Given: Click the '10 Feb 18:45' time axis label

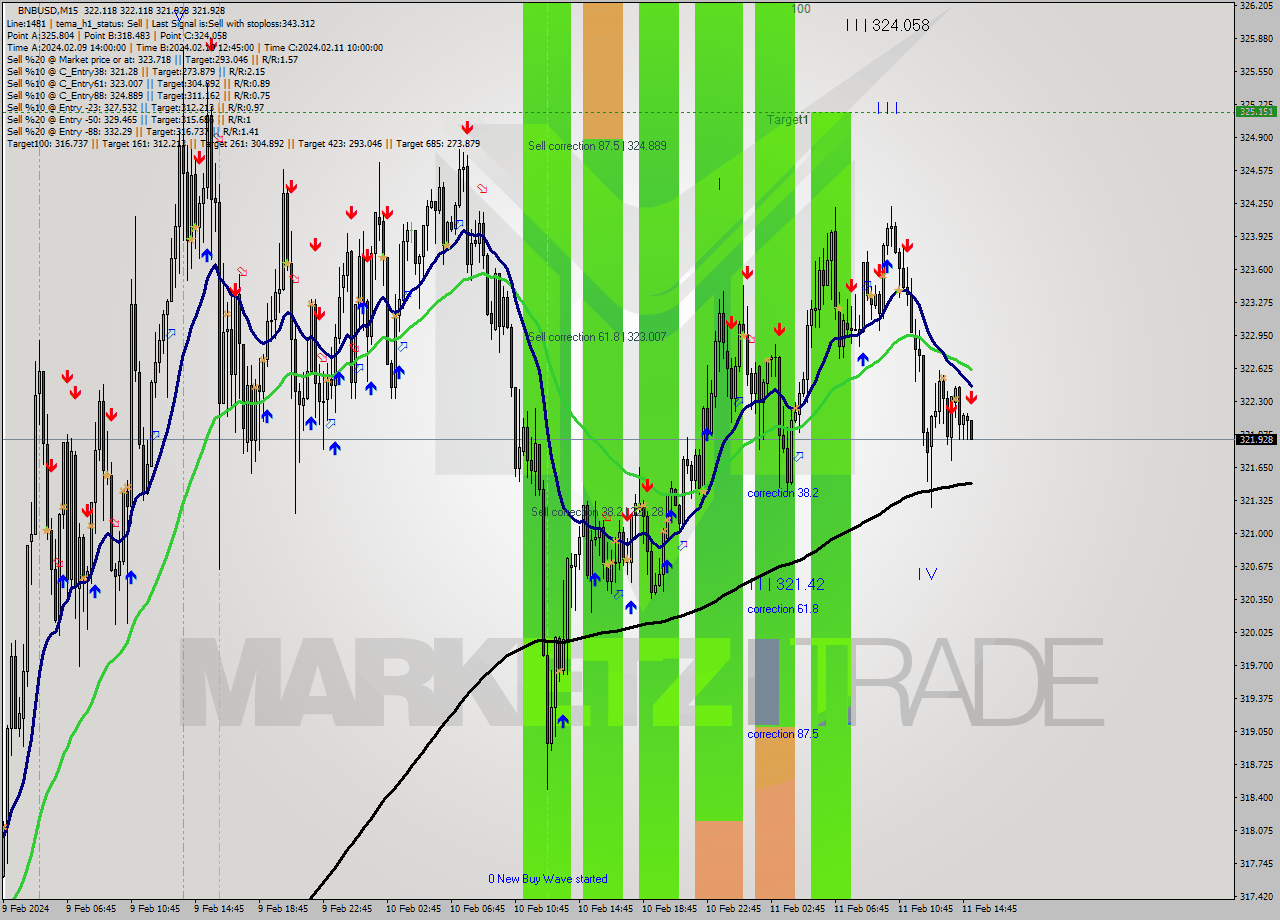Looking at the screenshot, I should click(x=670, y=909).
